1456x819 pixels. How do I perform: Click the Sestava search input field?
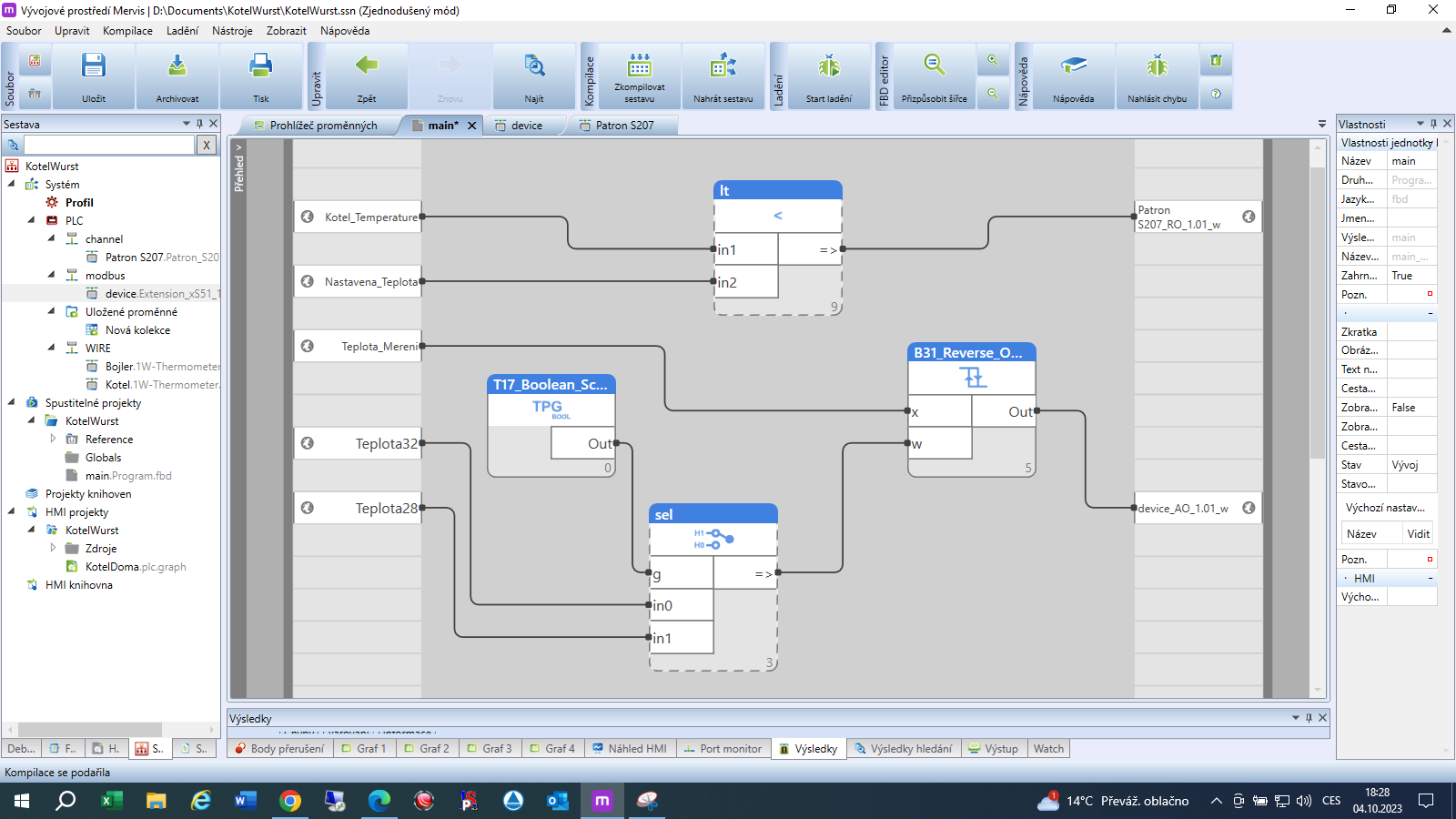pyautogui.click(x=109, y=145)
